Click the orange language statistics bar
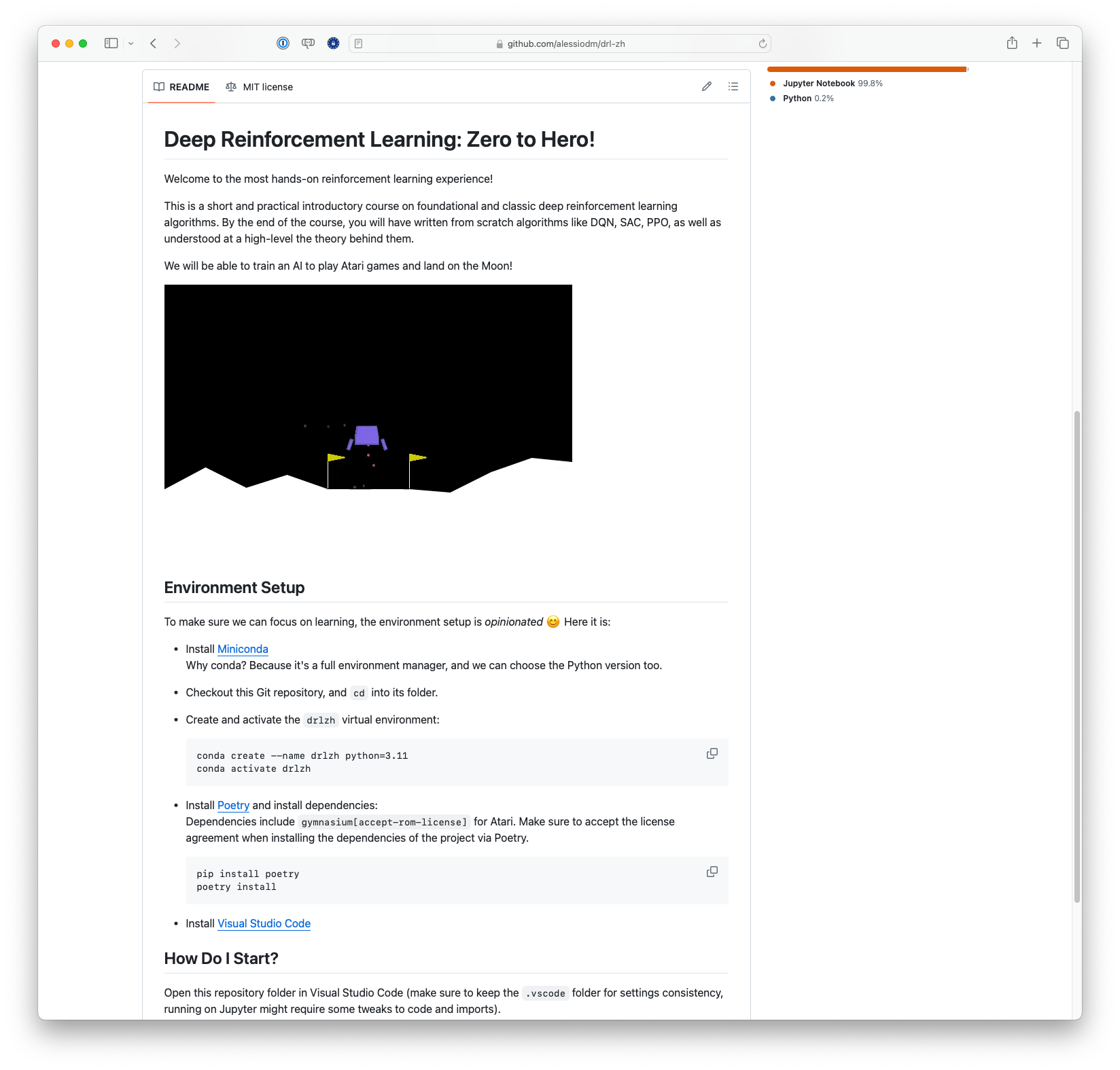 (867, 69)
